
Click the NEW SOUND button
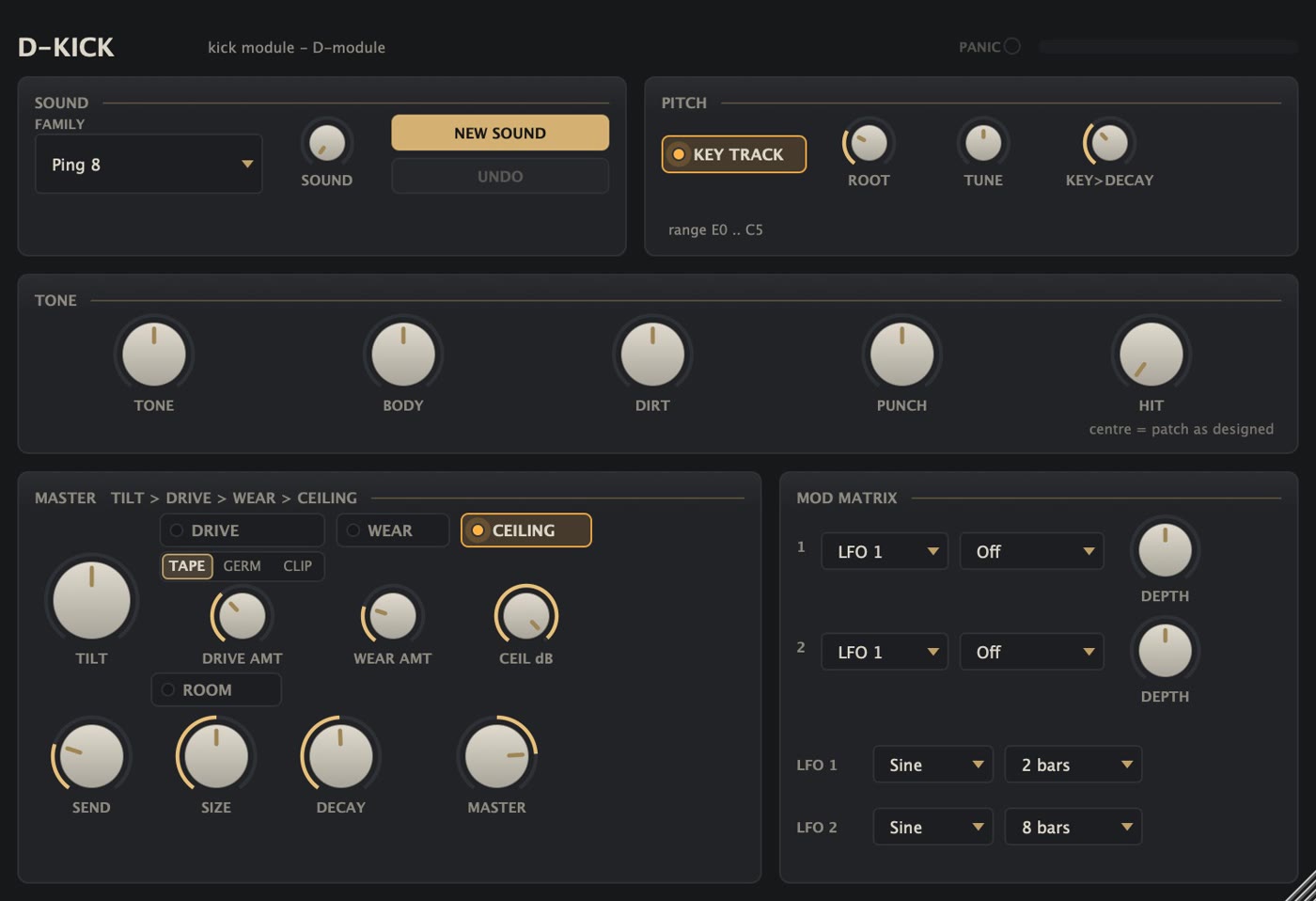(x=500, y=133)
